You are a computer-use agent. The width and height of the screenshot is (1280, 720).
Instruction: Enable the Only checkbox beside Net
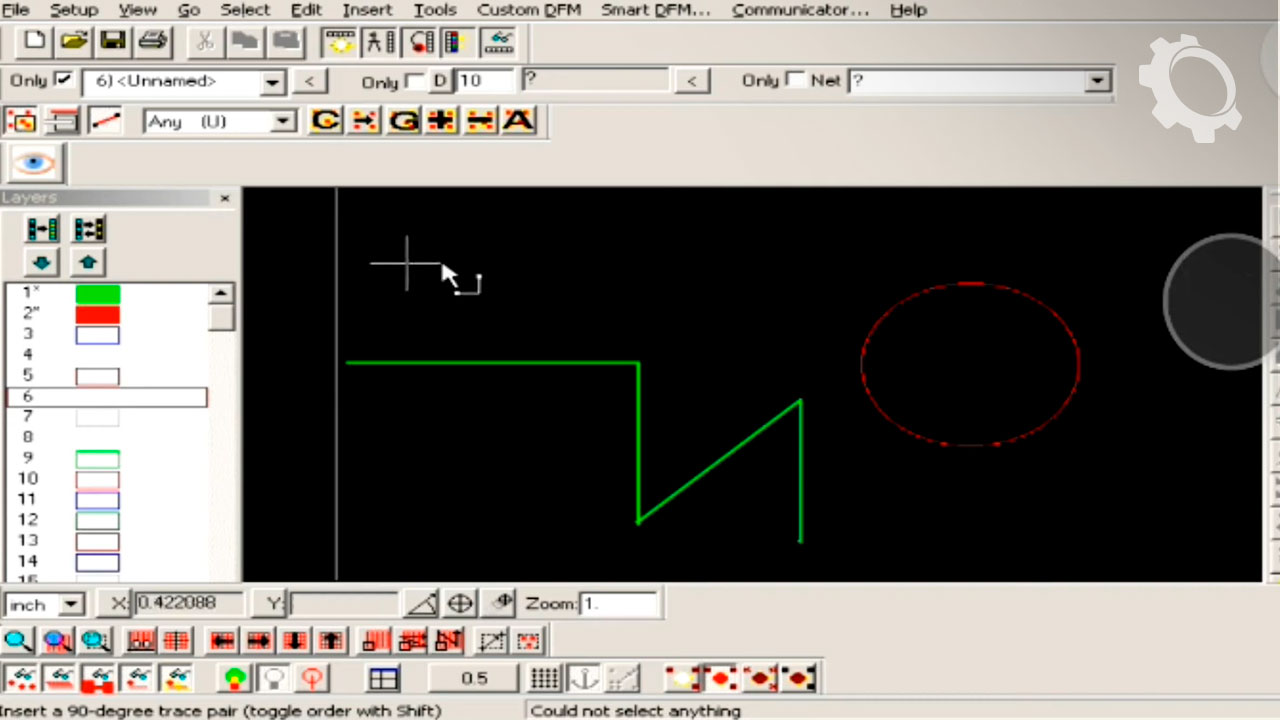(796, 80)
